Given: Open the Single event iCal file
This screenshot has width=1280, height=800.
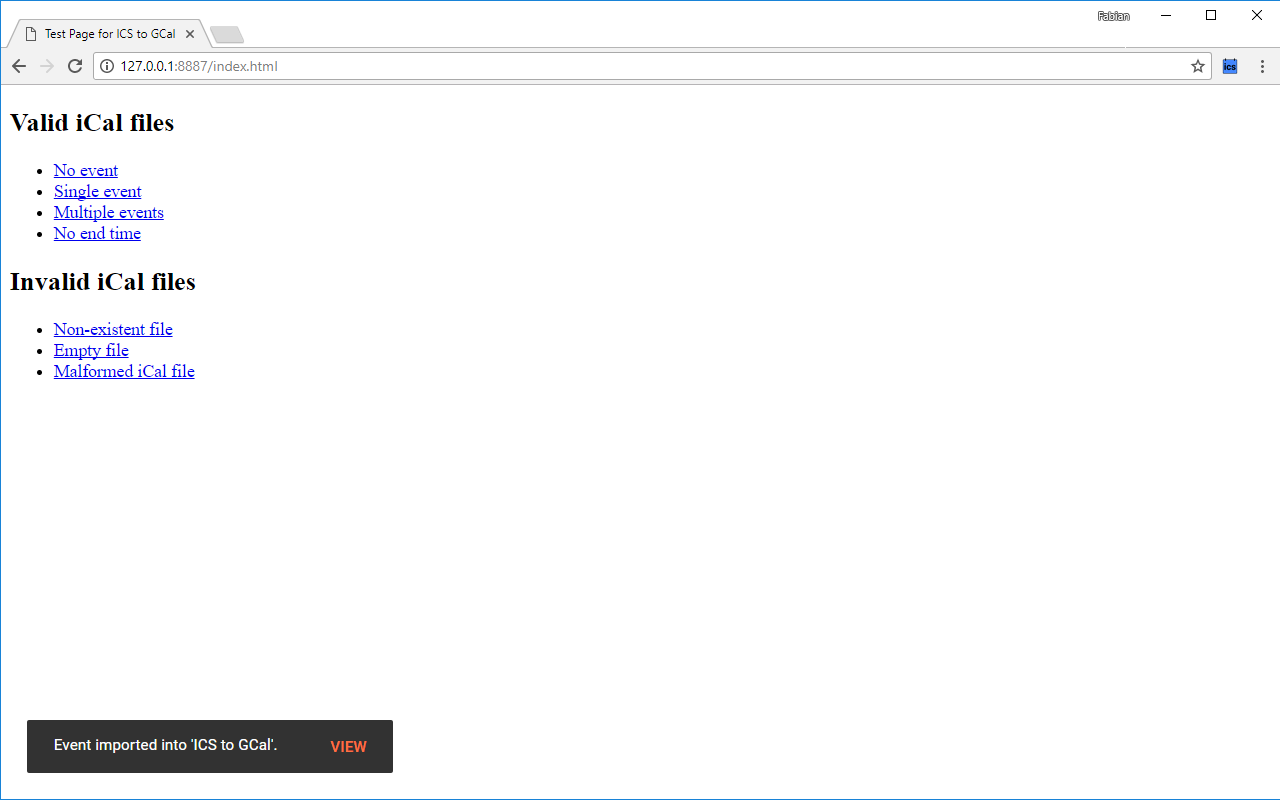Looking at the screenshot, I should (x=97, y=191).
